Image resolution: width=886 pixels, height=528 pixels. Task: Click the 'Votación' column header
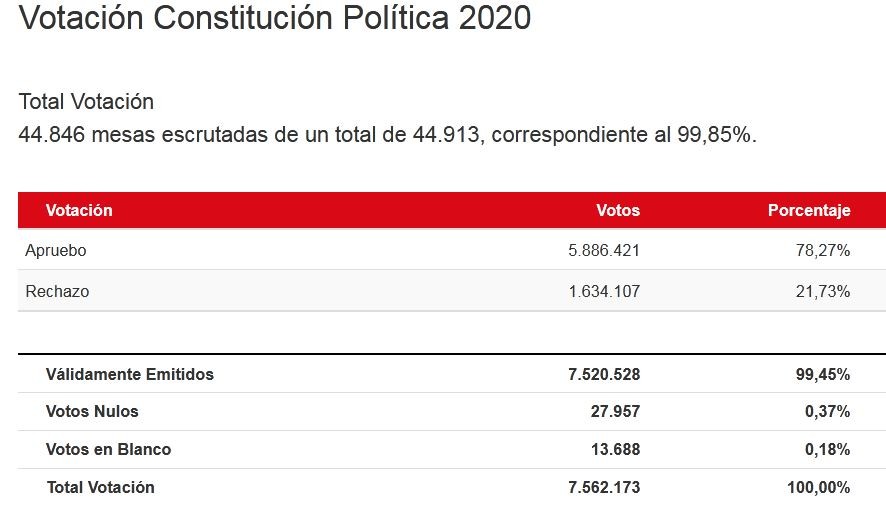[79, 210]
